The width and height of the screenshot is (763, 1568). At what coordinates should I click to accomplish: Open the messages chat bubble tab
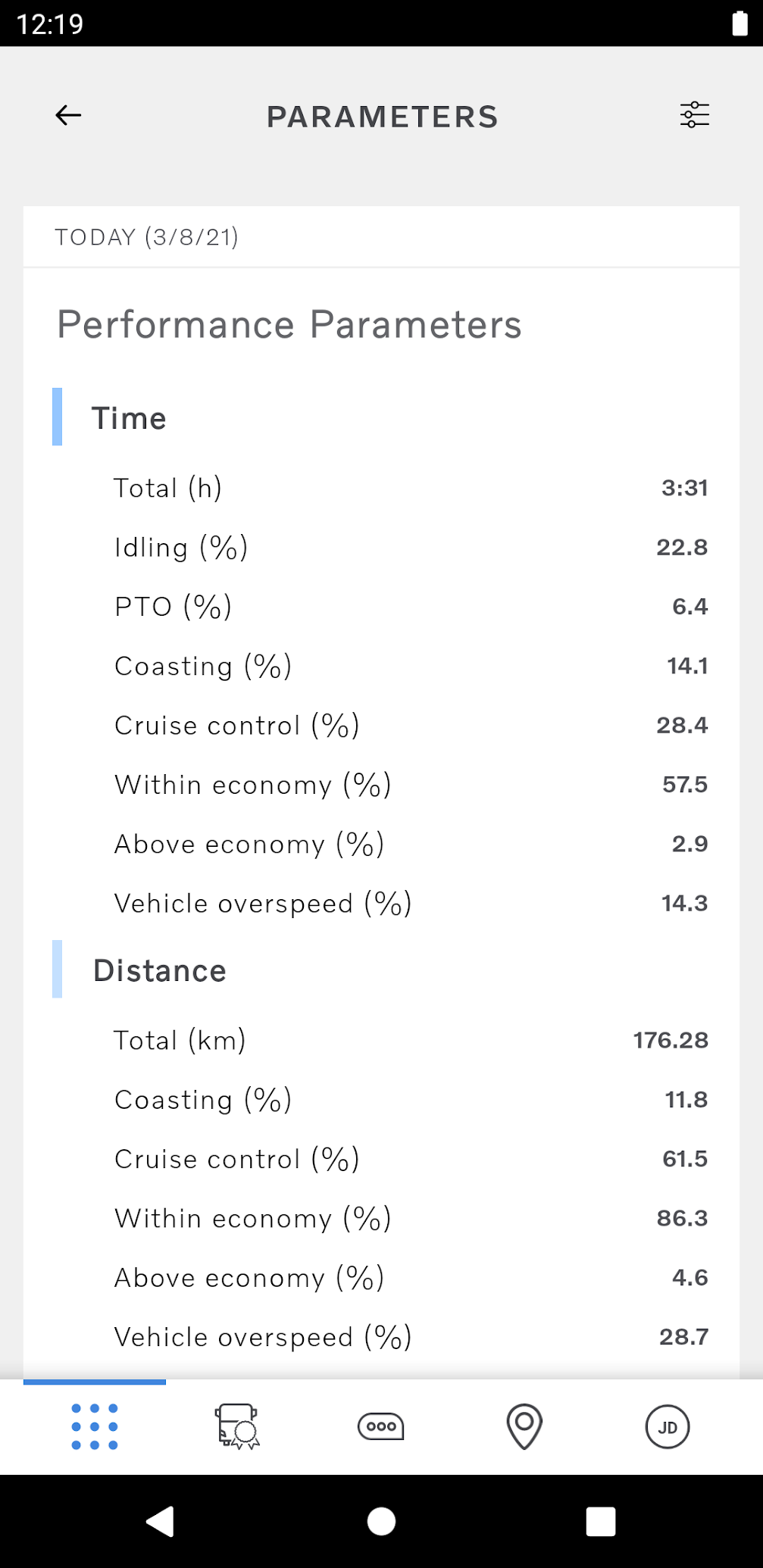click(x=380, y=1426)
